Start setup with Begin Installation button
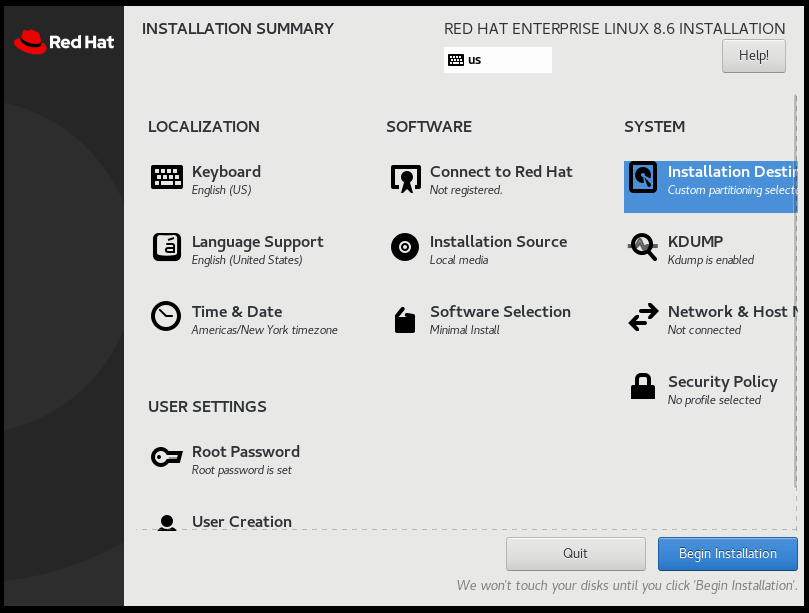Image resolution: width=809 pixels, height=613 pixels. [x=727, y=554]
